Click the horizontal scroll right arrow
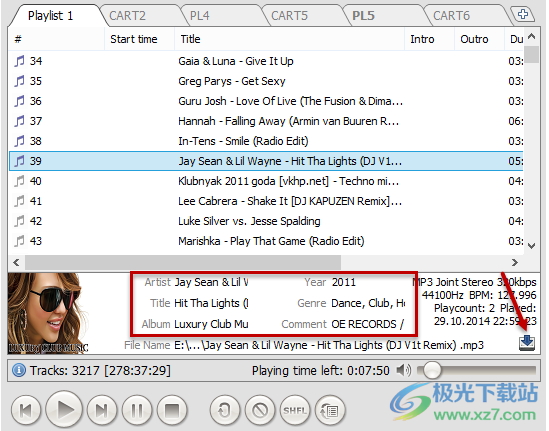The height and width of the screenshot is (431, 549). [514, 262]
